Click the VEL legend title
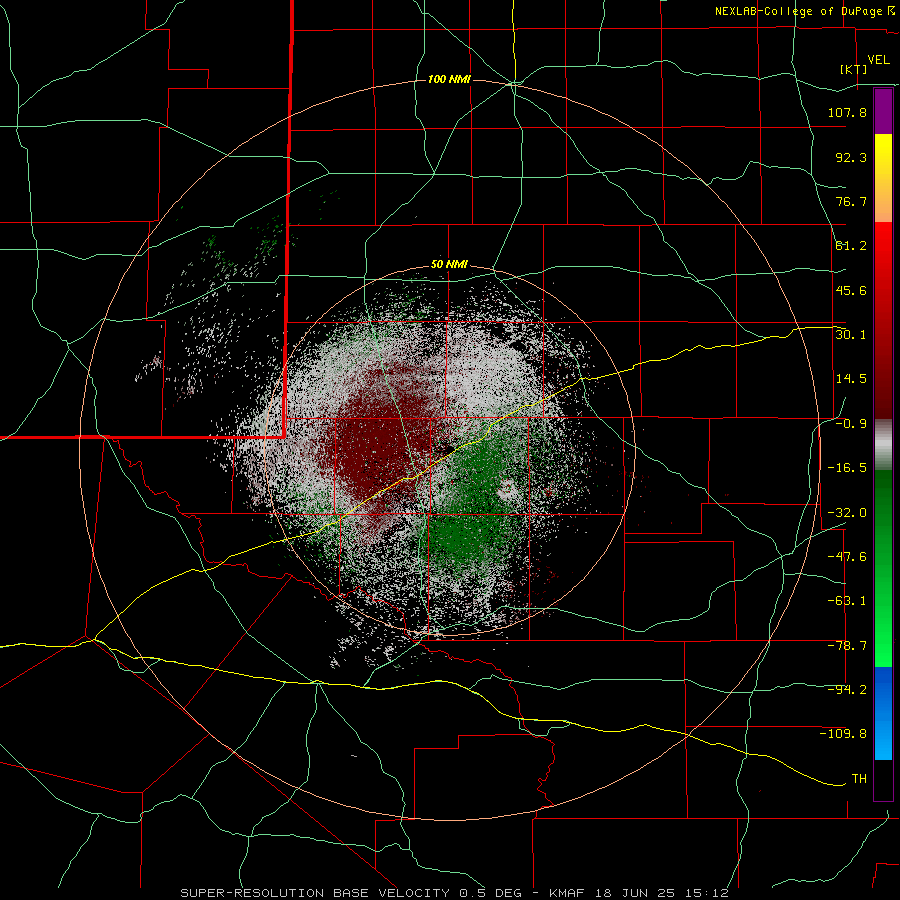The height and width of the screenshot is (900, 900). (x=879, y=60)
